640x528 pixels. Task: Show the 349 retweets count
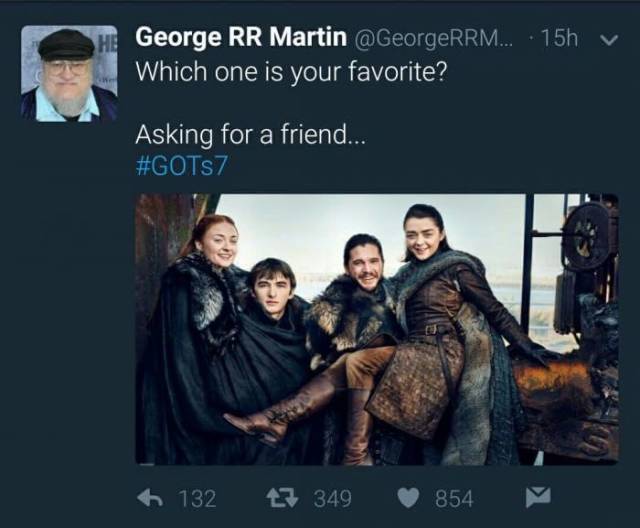[x=332, y=498]
